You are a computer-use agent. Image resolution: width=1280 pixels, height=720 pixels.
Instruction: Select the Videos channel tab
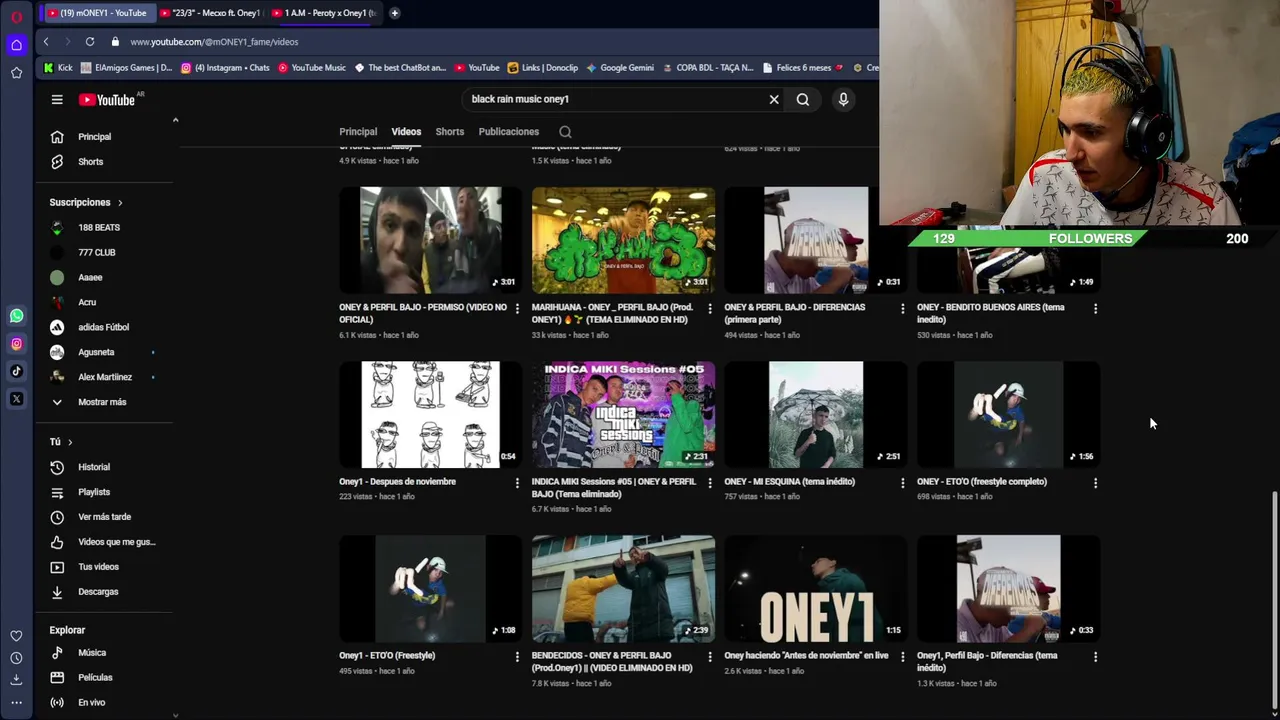click(406, 132)
